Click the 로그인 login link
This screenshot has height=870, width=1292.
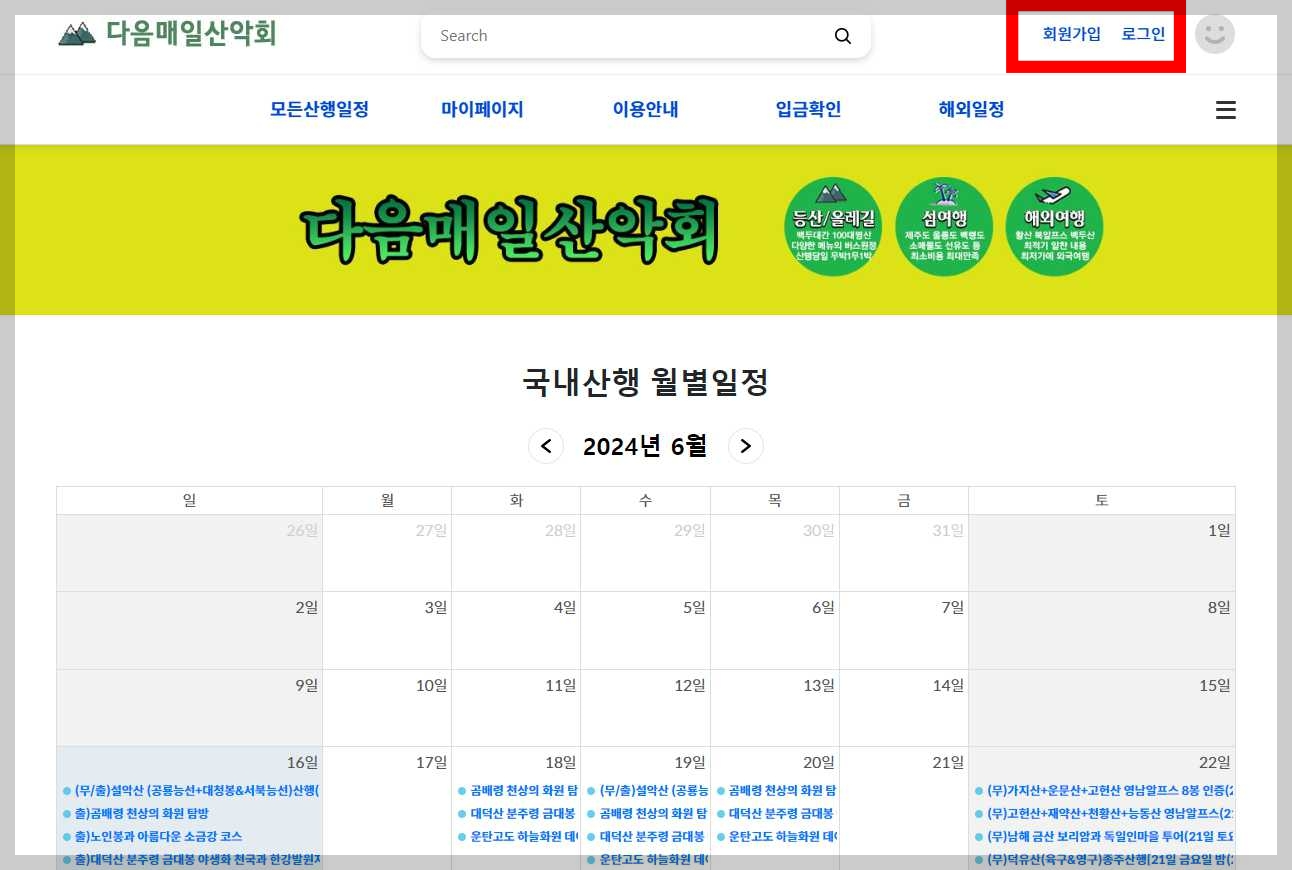[1142, 33]
